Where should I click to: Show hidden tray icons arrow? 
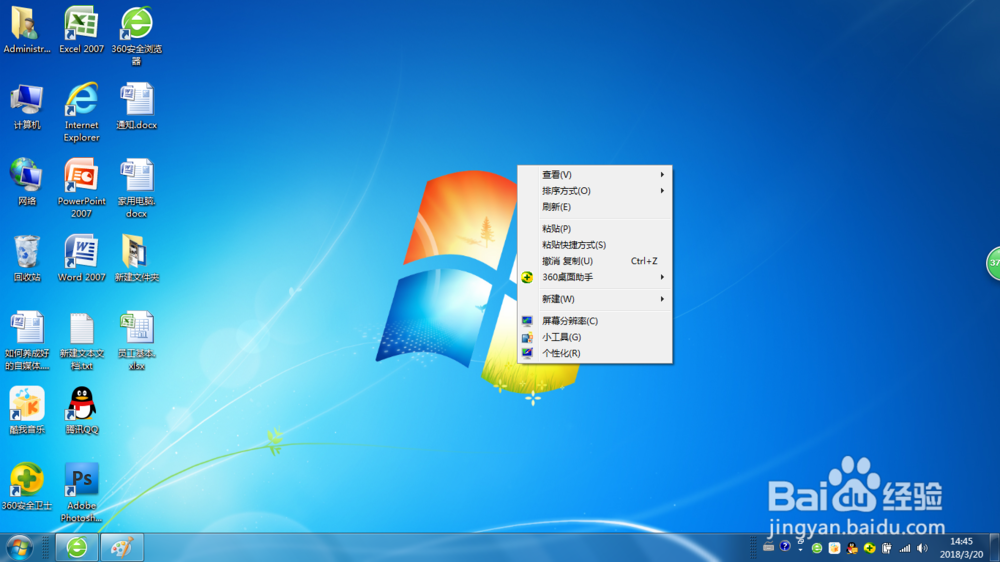(800, 549)
